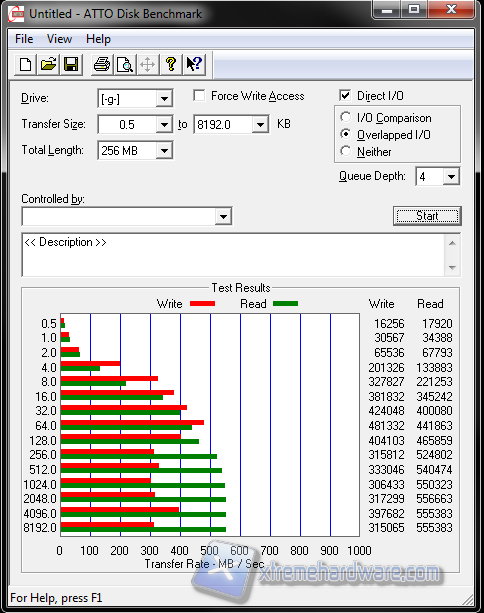Activate the context help arrow icon
Image resolution: width=484 pixels, height=613 pixels.
click(194, 64)
